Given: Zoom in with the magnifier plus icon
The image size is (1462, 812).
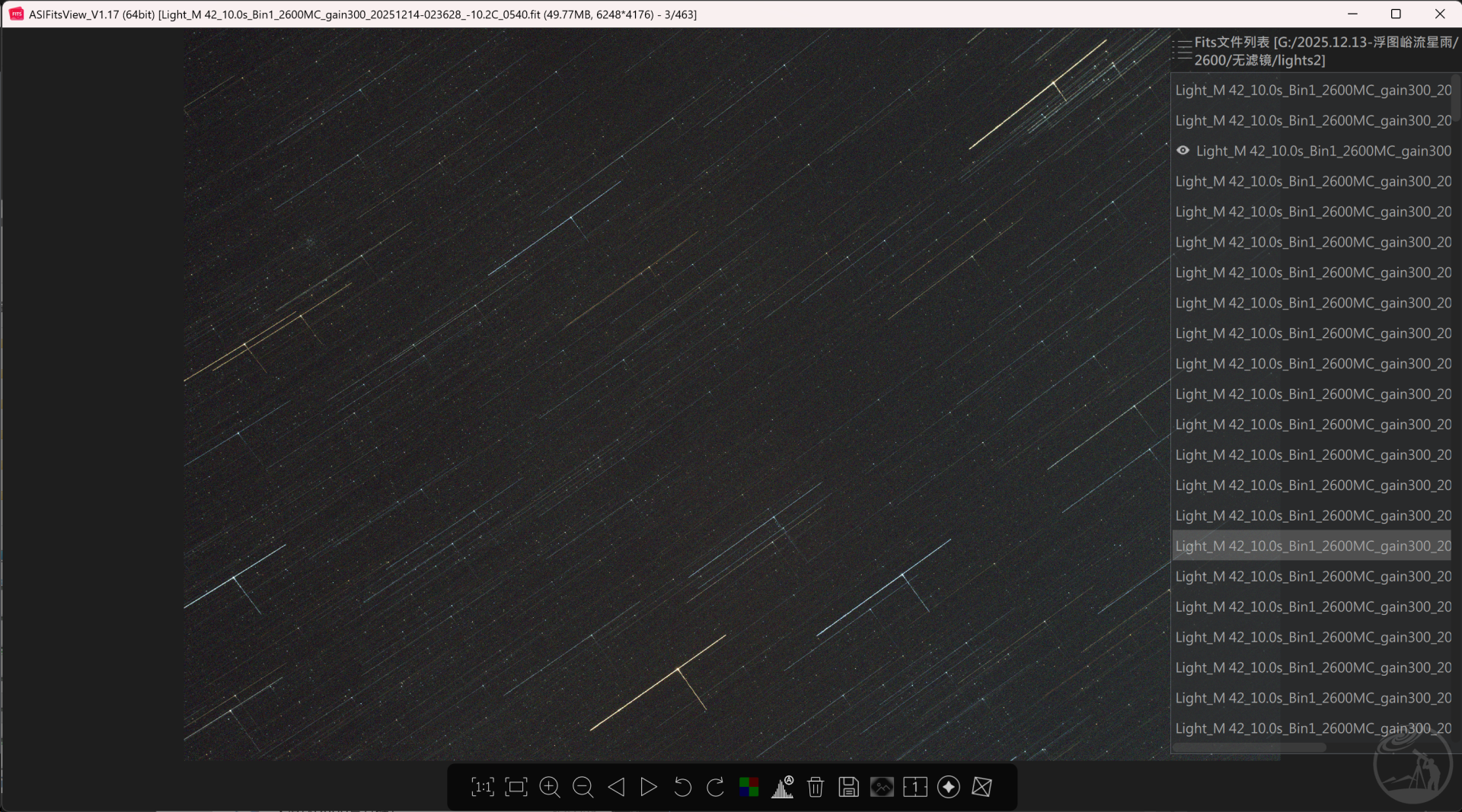Looking at the screenshot, I should click(x=549, y=787).
